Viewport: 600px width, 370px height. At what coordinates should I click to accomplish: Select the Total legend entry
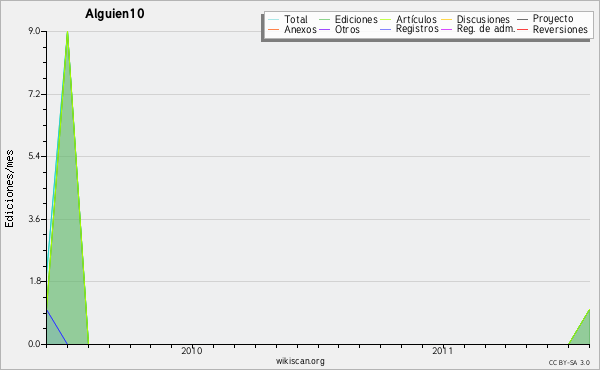click(x=296, y=19)
